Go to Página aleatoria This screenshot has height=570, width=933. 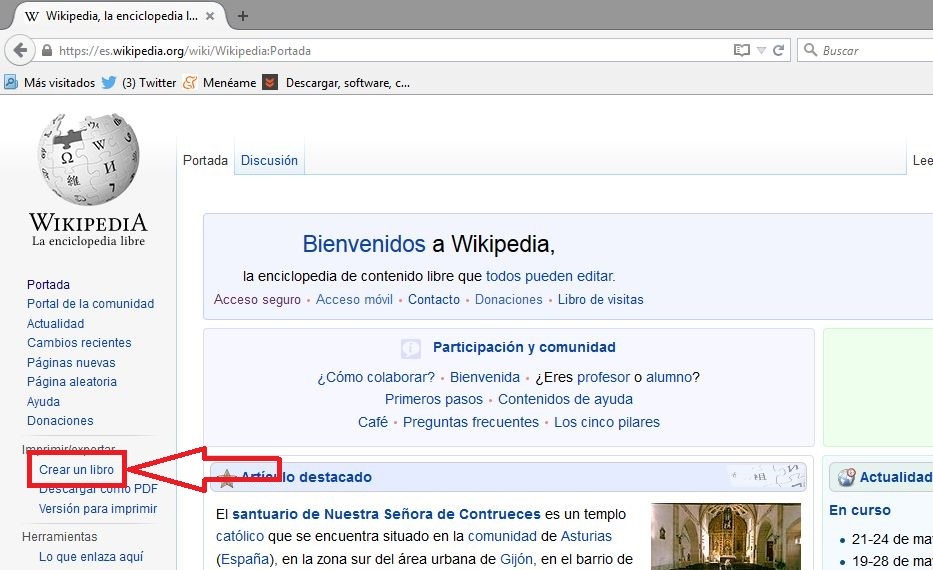coord(71,381)
